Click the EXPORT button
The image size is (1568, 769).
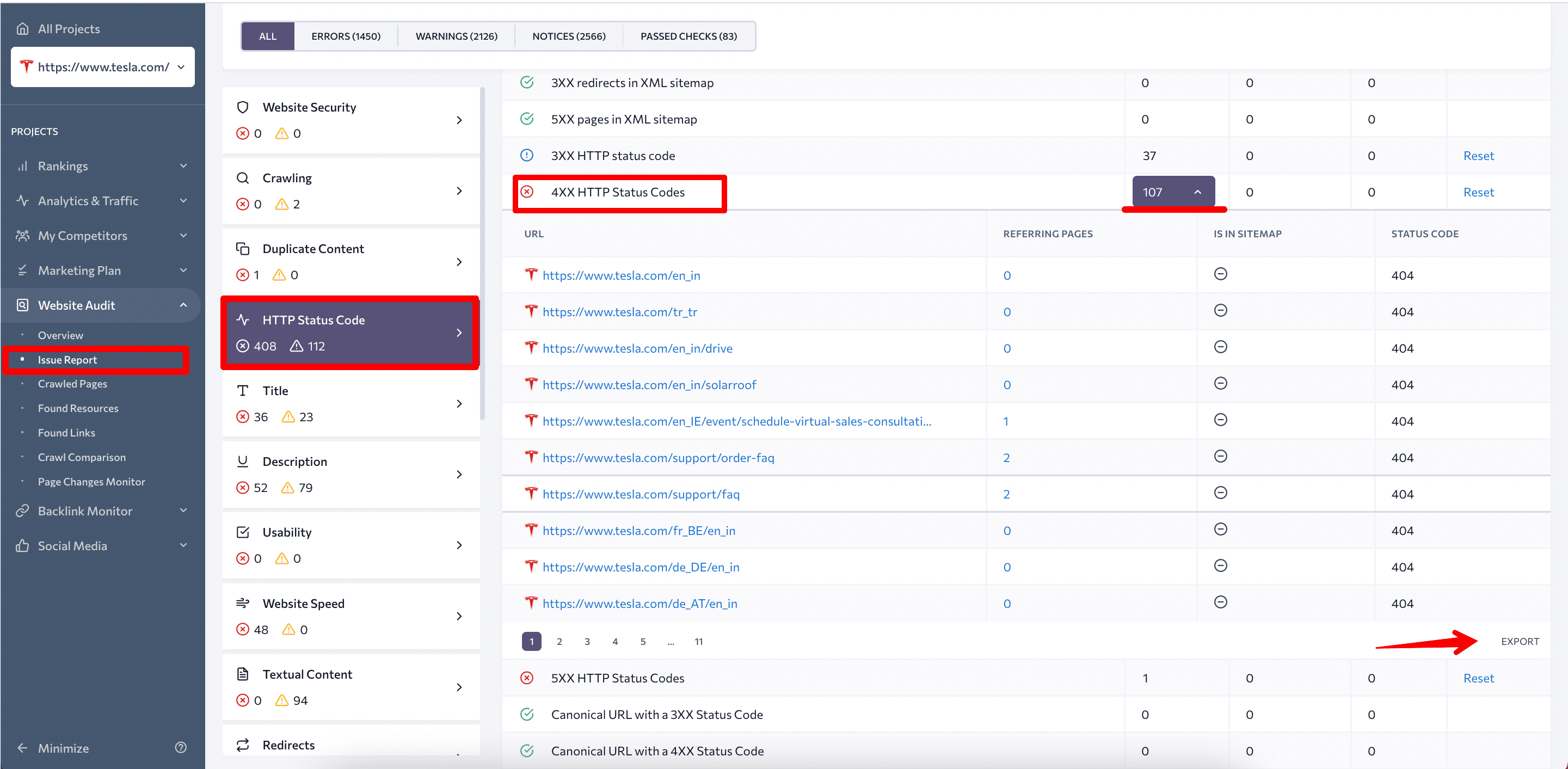1520,641
